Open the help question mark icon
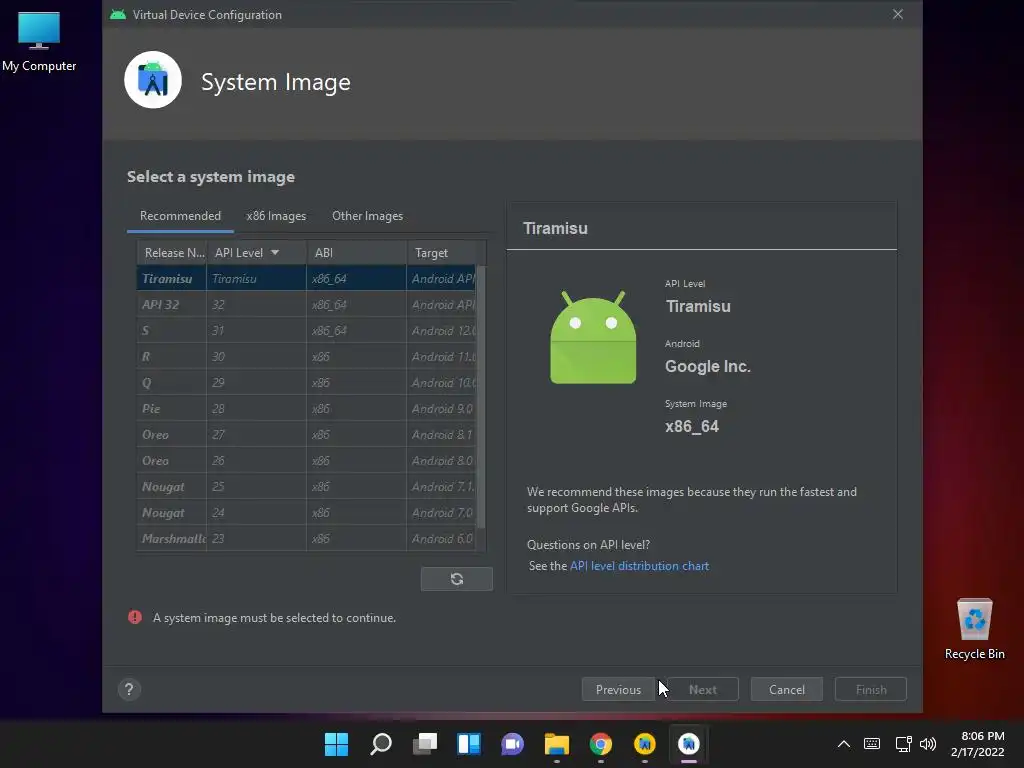 129,689
